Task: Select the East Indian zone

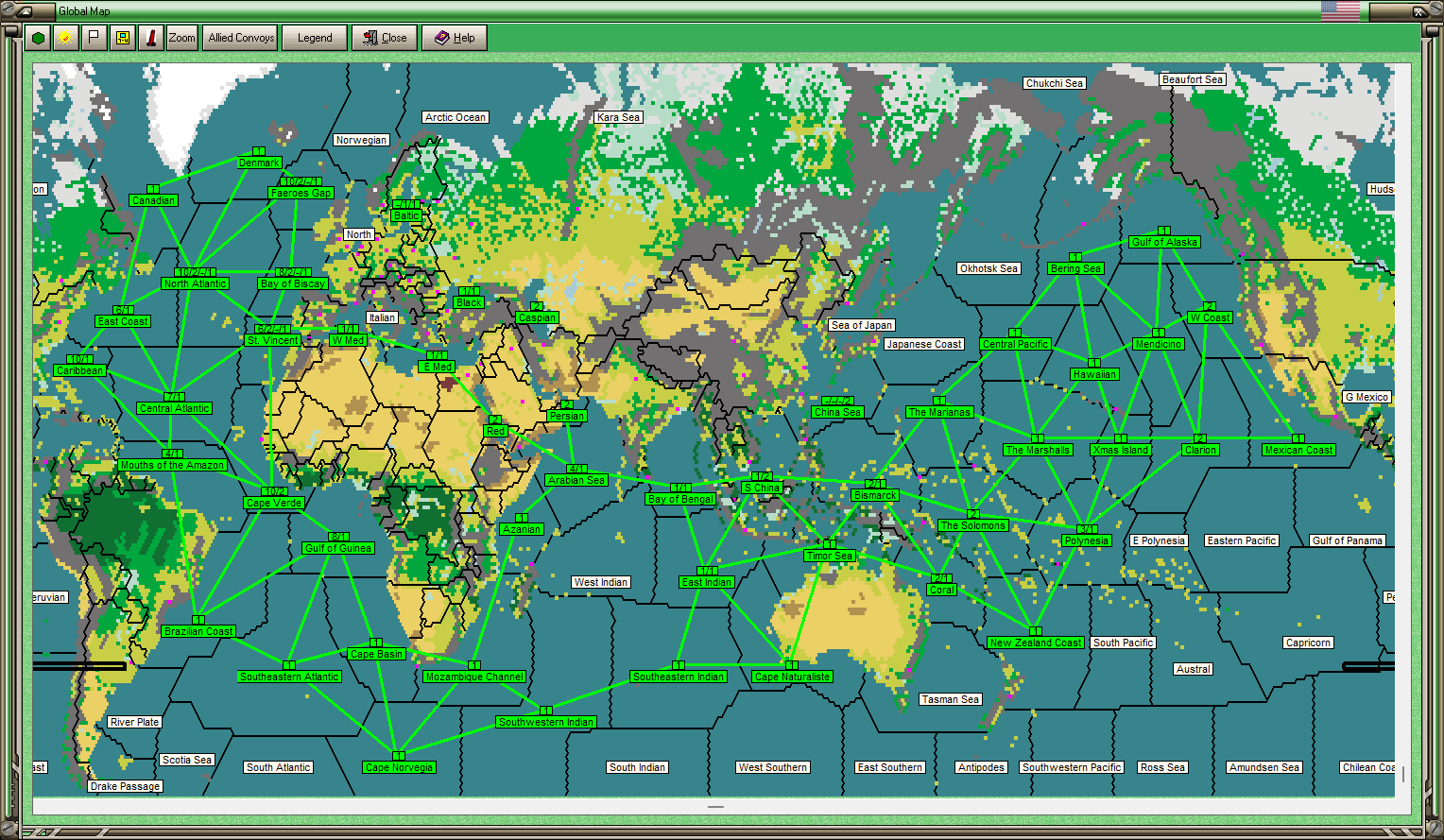Action: pyautogui.click(x=707, y=582)
